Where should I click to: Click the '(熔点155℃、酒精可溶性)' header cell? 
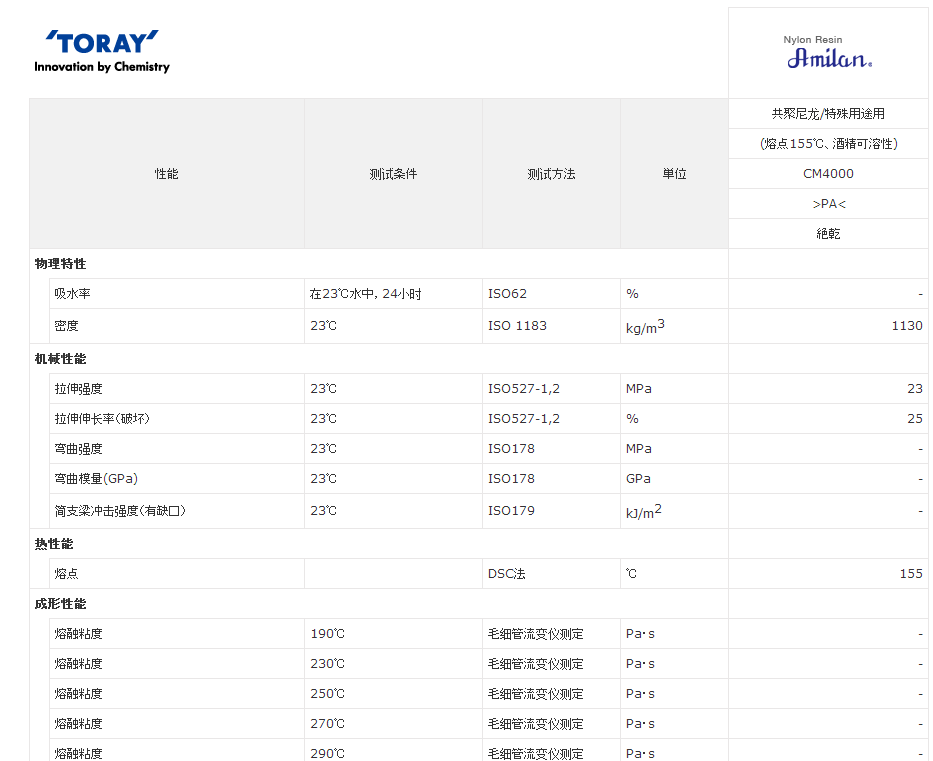[x=828, y=143]
